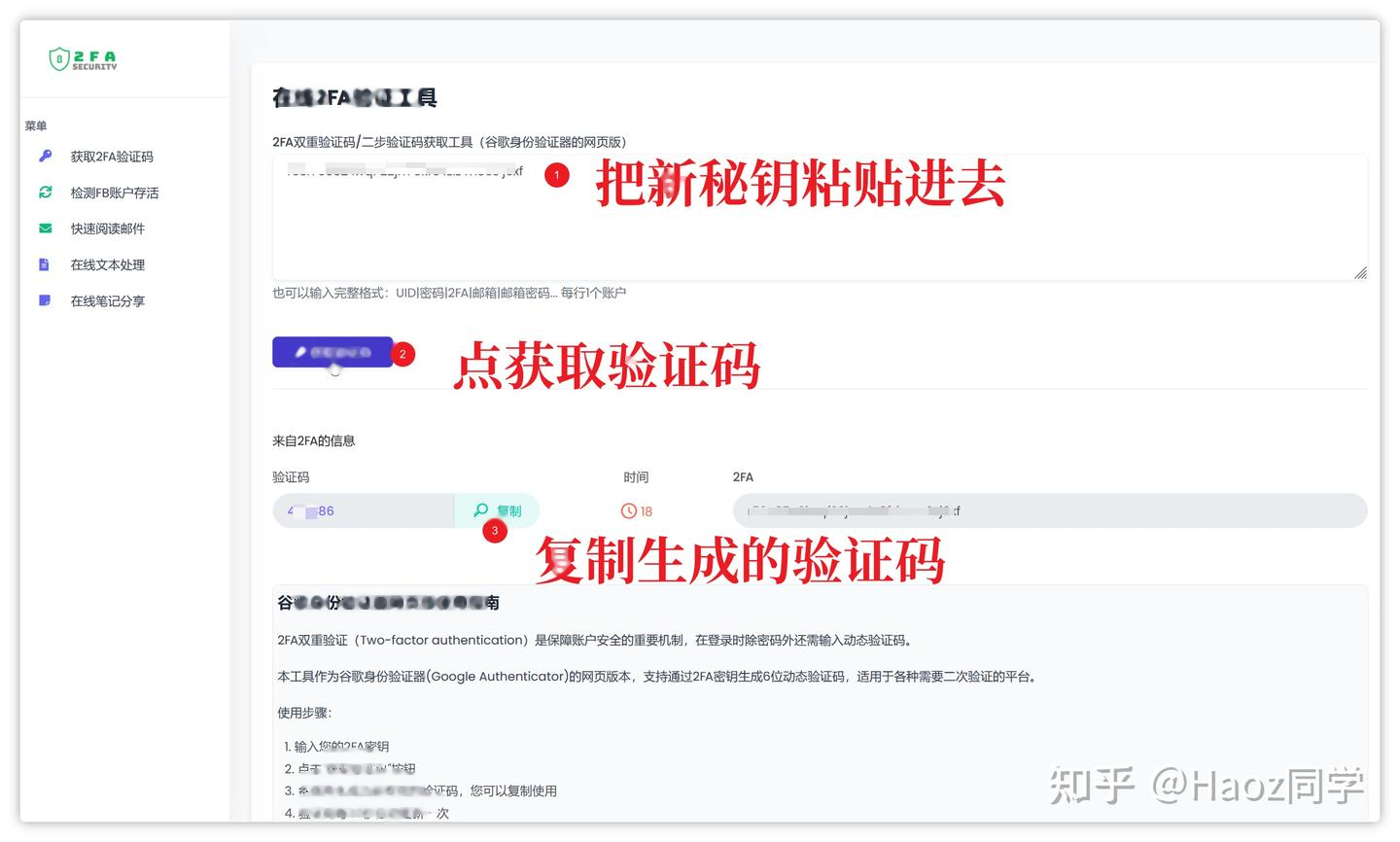
Task: Click the 菜单 sidebar heading
Action: 36,125
